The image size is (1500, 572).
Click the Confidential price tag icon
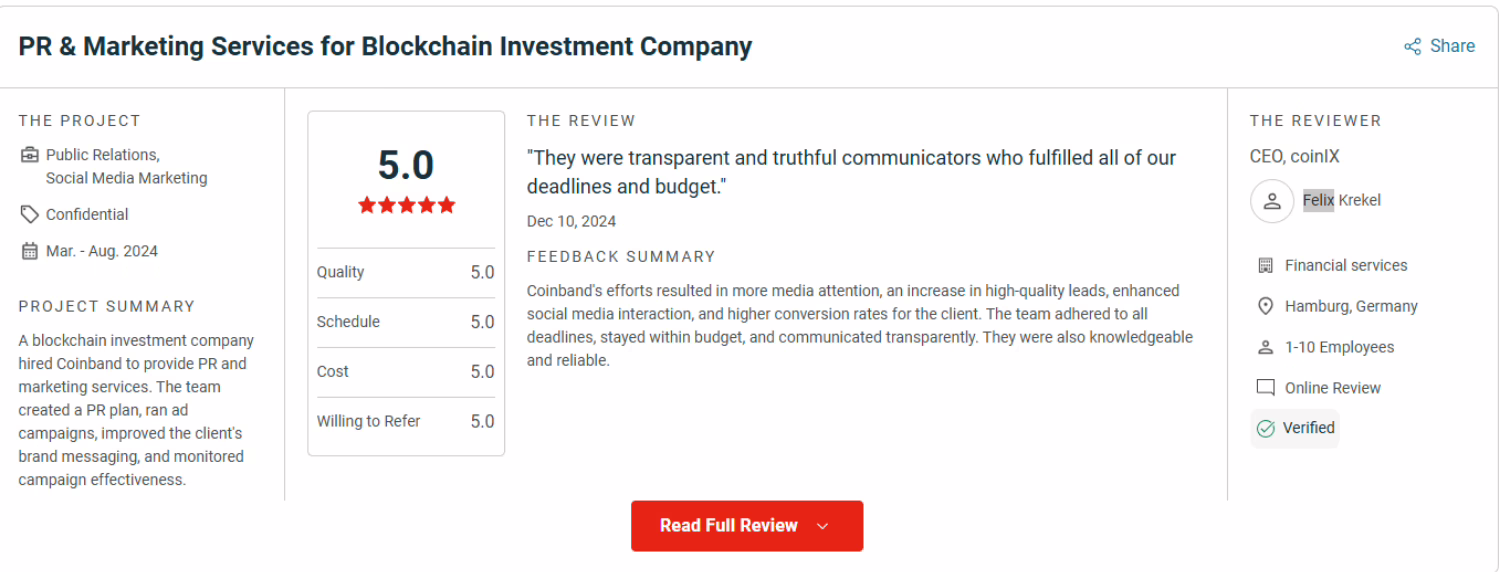pos(29,214)
